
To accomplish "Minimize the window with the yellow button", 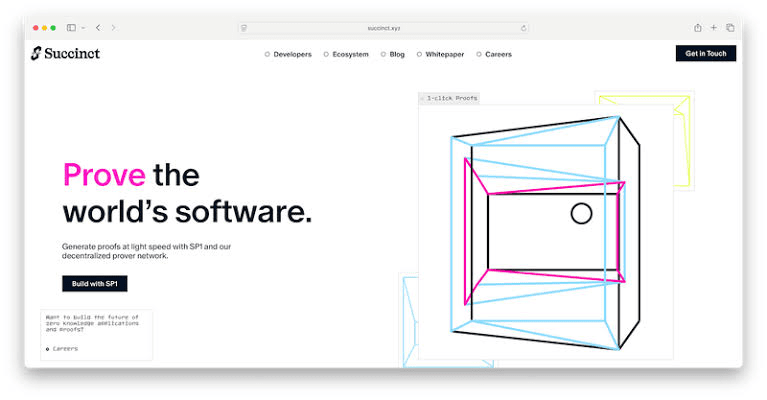I will (x=45, y=28).
